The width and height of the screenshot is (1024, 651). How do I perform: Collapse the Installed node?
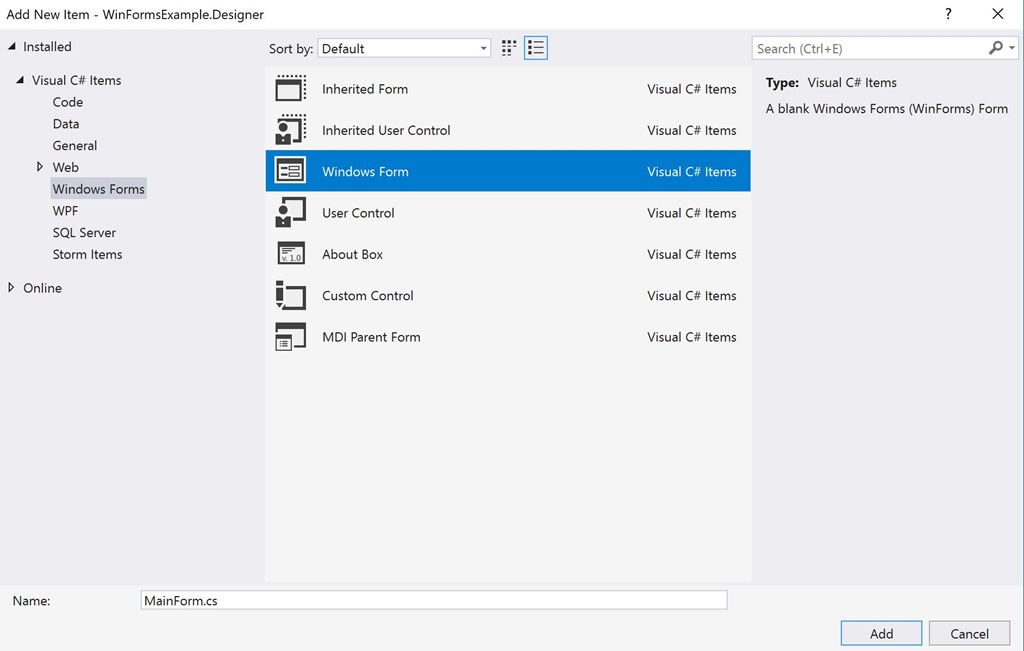[x=11, y=46]
